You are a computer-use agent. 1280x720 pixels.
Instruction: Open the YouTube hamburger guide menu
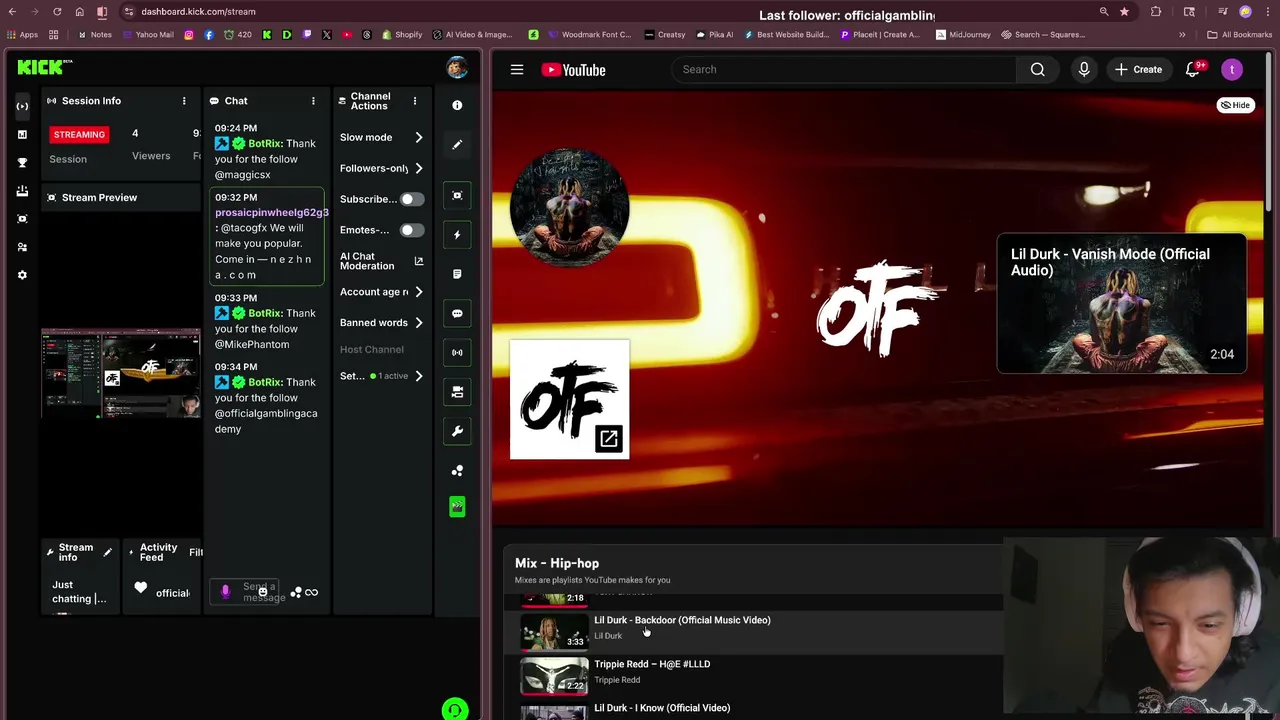coord(517,70)
